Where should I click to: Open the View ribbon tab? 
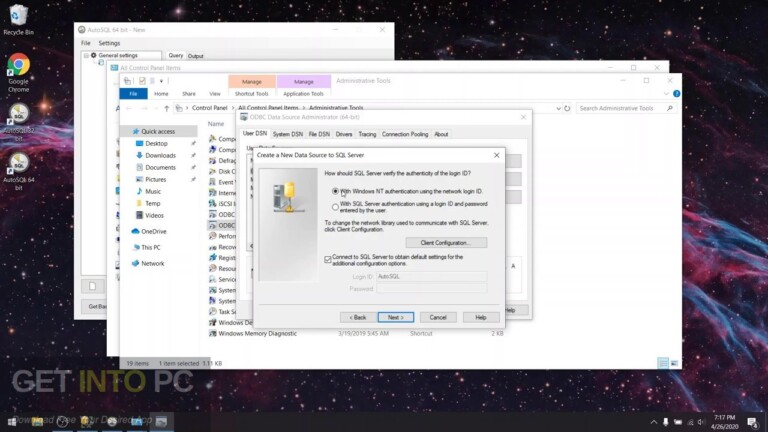click(x=215, y=94)
